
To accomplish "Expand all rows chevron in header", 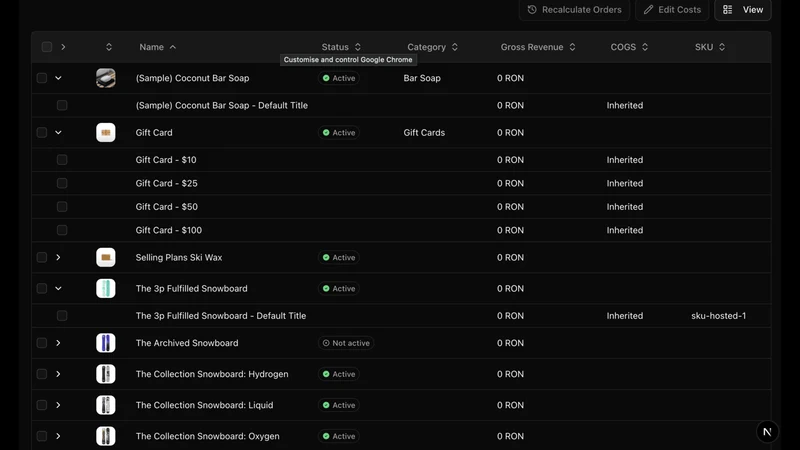I will [63, 47].
